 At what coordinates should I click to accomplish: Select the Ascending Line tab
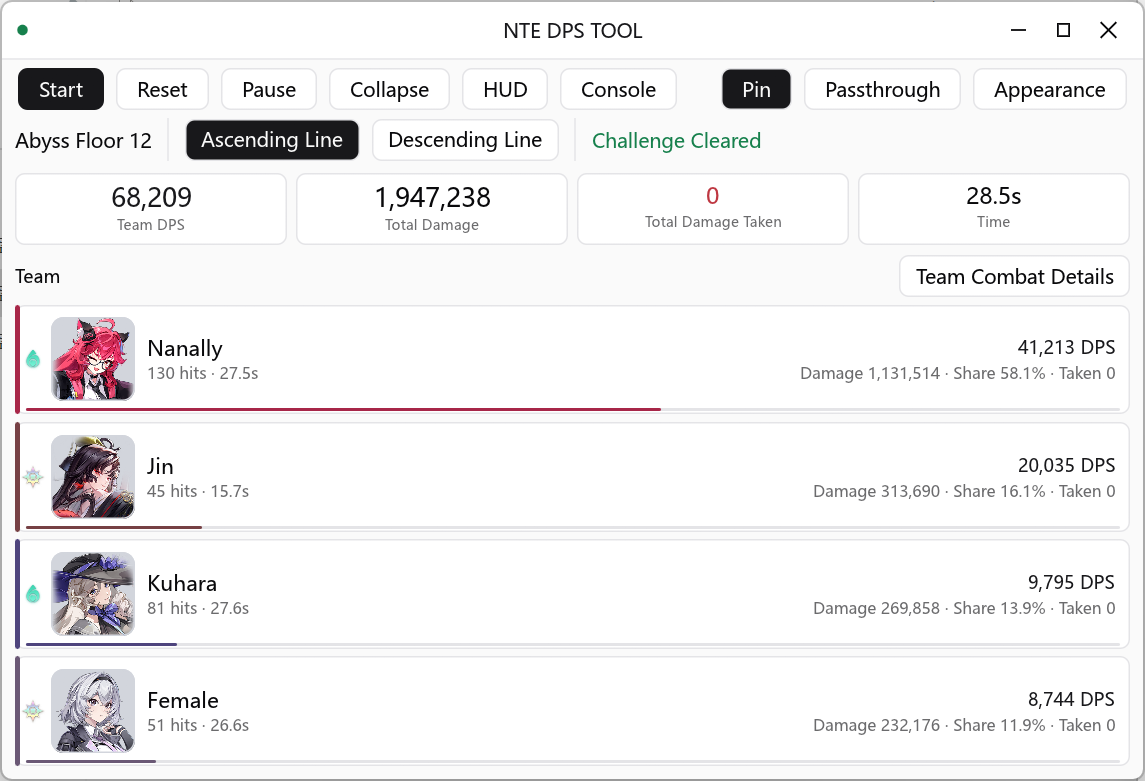272,139
